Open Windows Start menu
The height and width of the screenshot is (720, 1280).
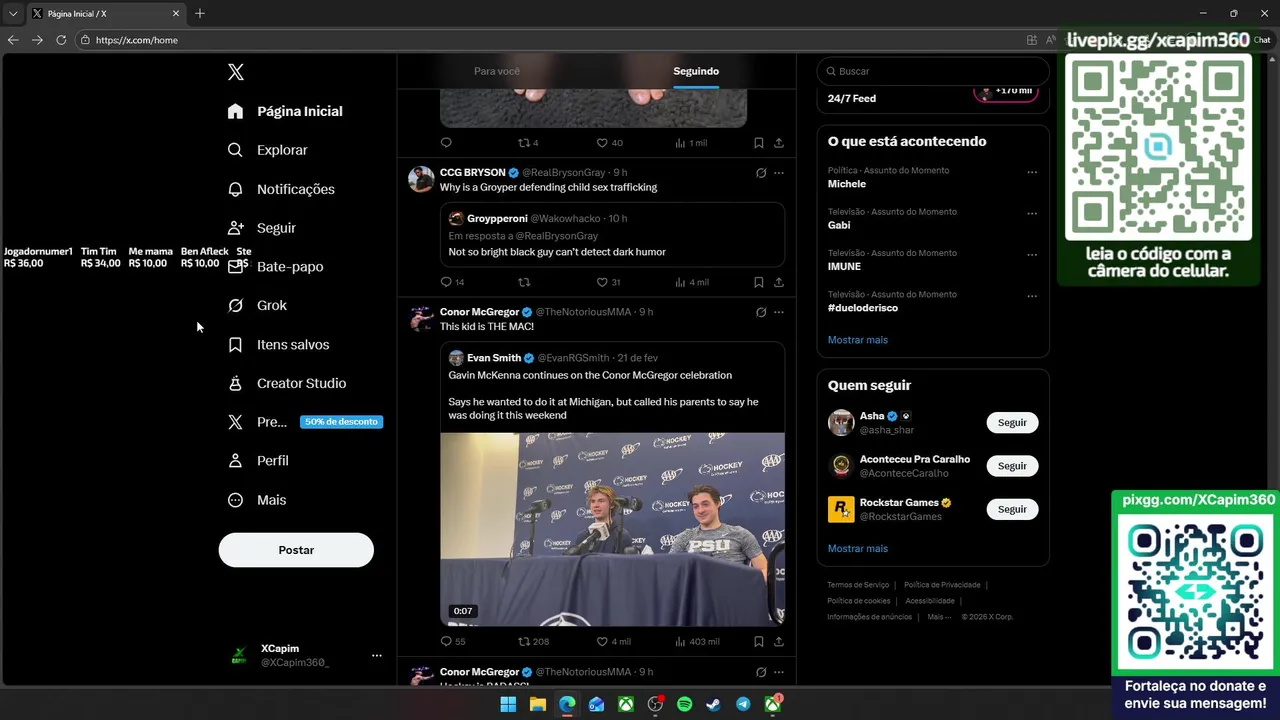(x=508, y=704)
